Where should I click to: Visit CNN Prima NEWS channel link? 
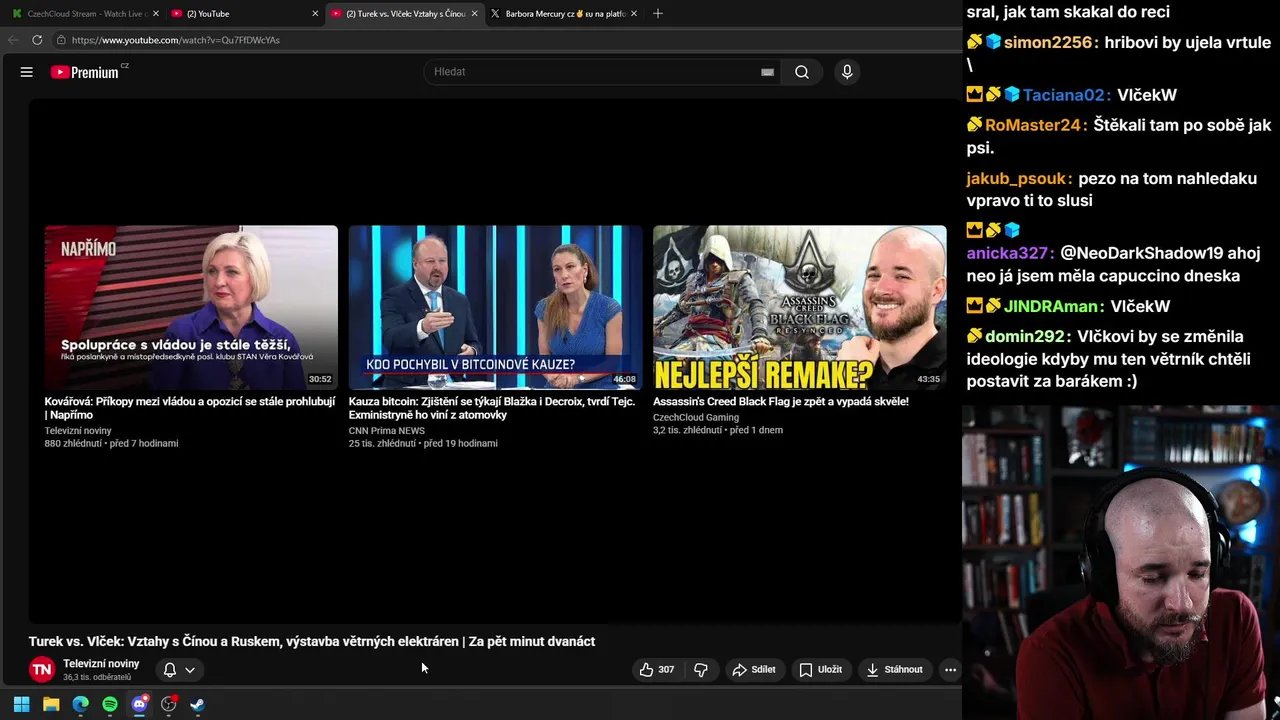tap(387, 431)
